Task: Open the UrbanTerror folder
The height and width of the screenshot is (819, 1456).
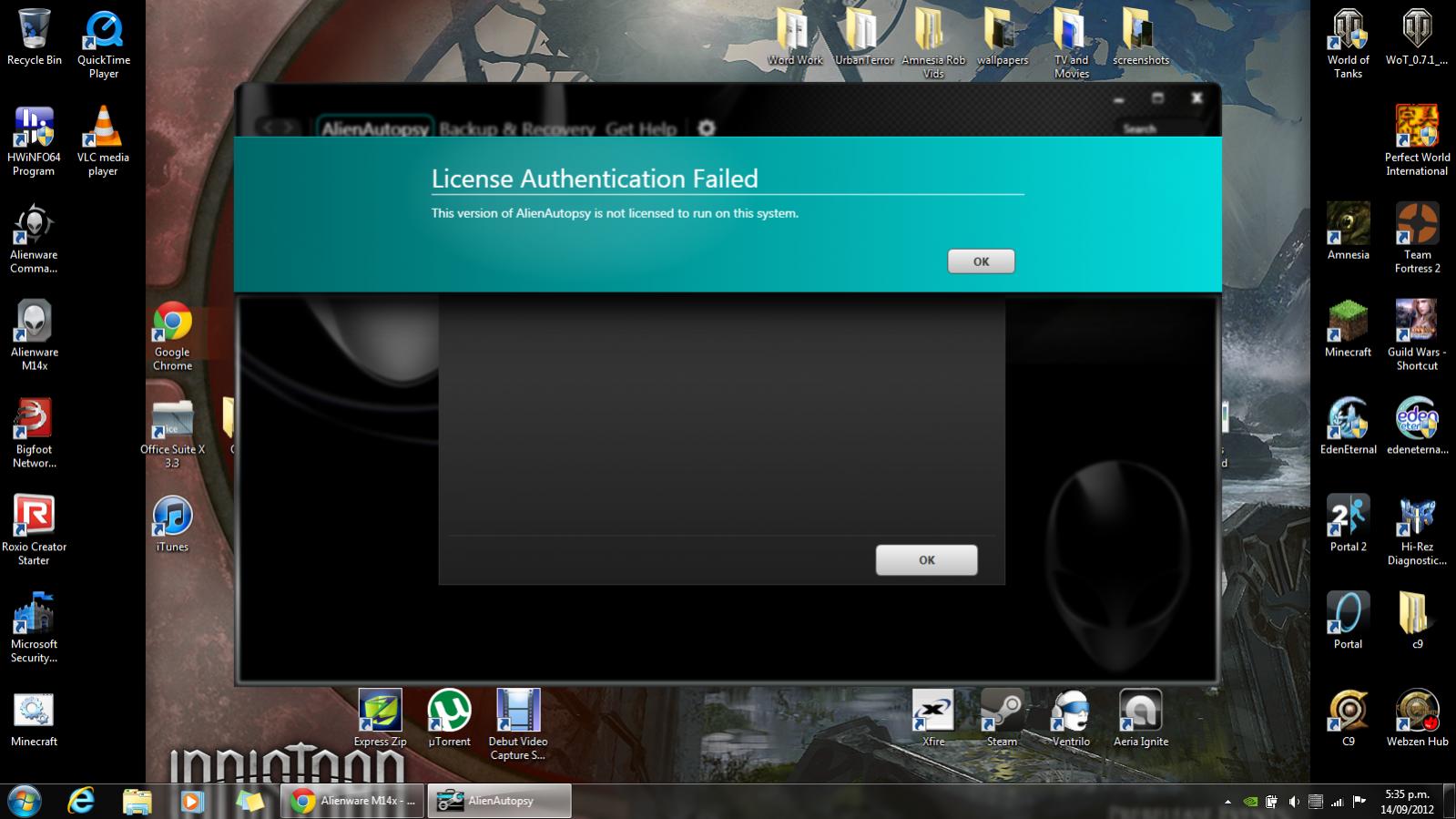Action: pos(864,37)
